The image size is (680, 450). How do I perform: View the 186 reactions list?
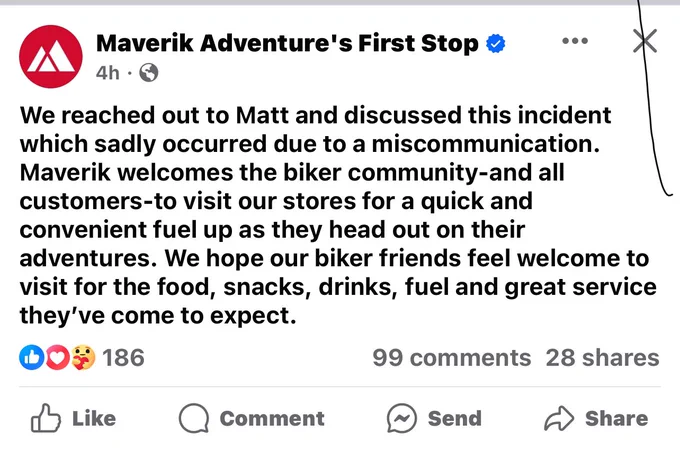pyautogui.click(x=123, y=358)
